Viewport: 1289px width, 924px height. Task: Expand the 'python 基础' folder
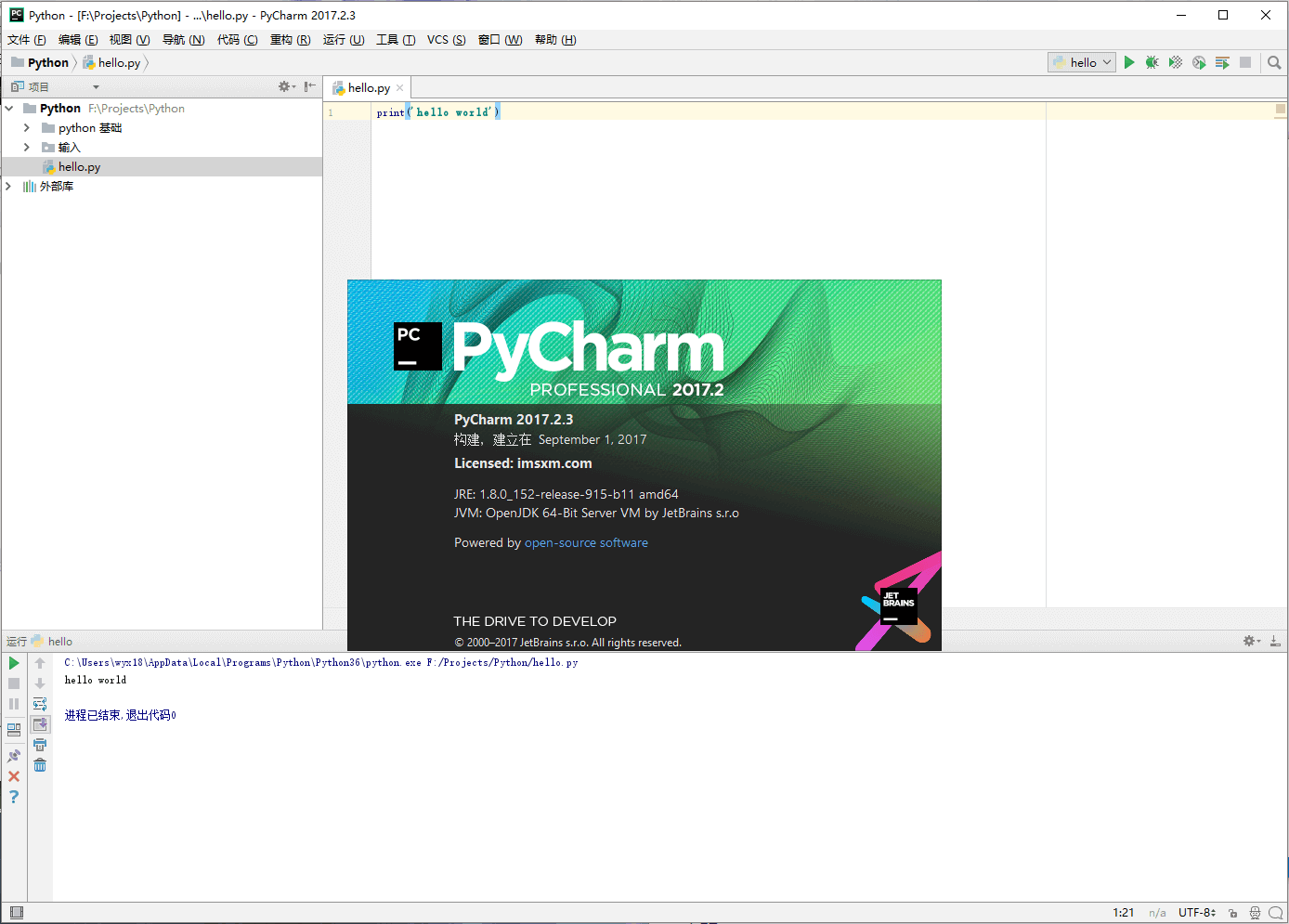(x=27, y=128)
